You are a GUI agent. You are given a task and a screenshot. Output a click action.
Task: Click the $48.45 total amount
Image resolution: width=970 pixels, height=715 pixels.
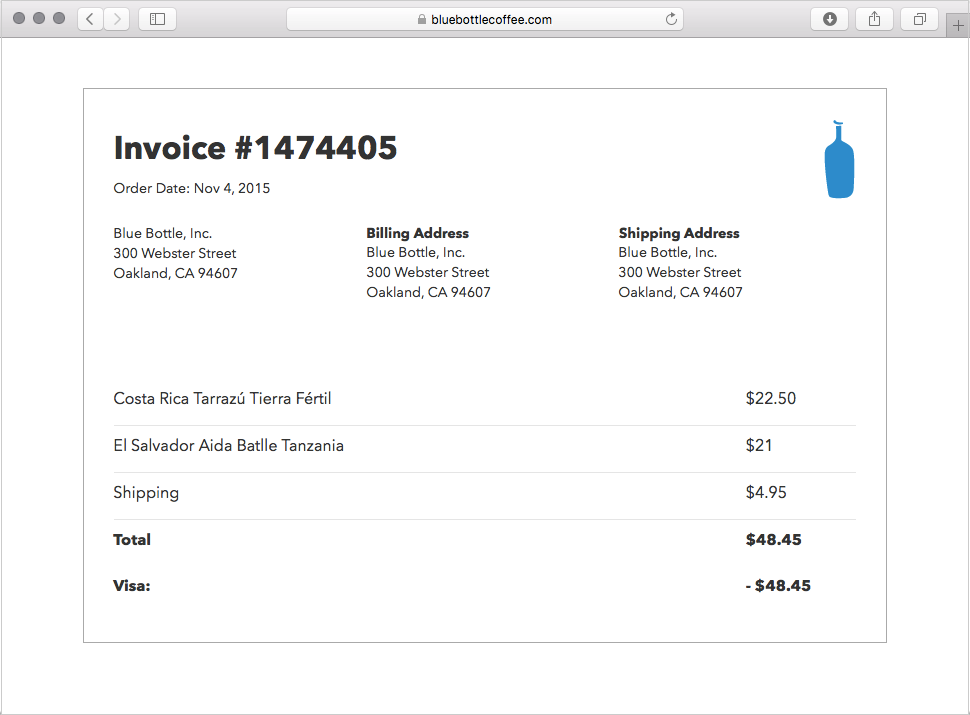click(773, 539)
